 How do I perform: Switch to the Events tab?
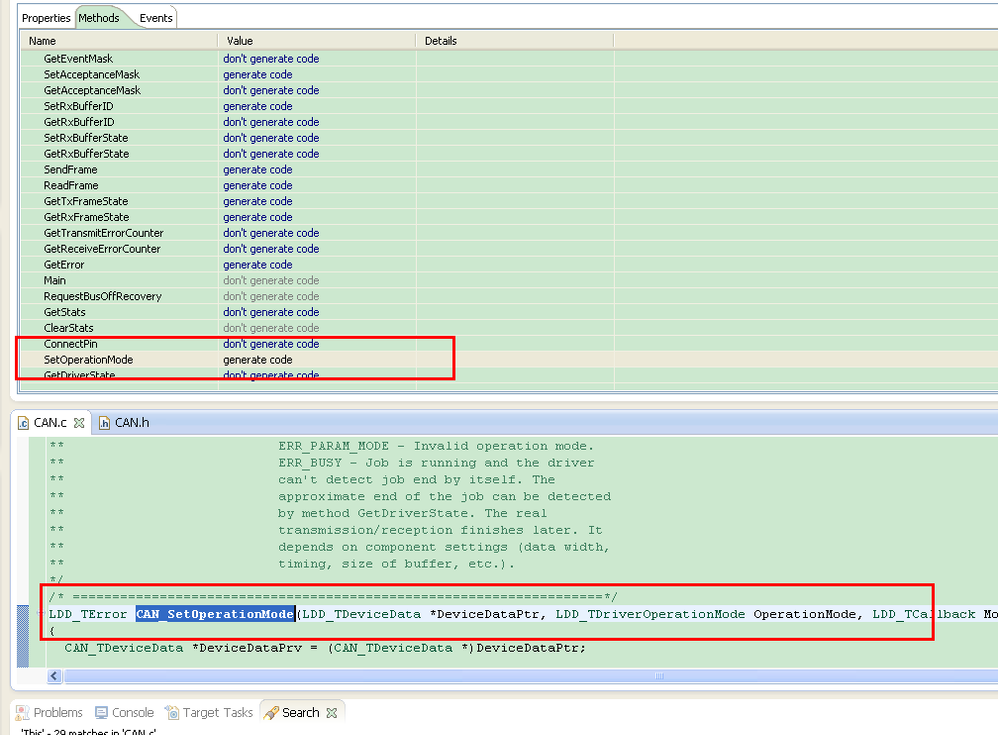pyautogui.click(x=156, y=18)
